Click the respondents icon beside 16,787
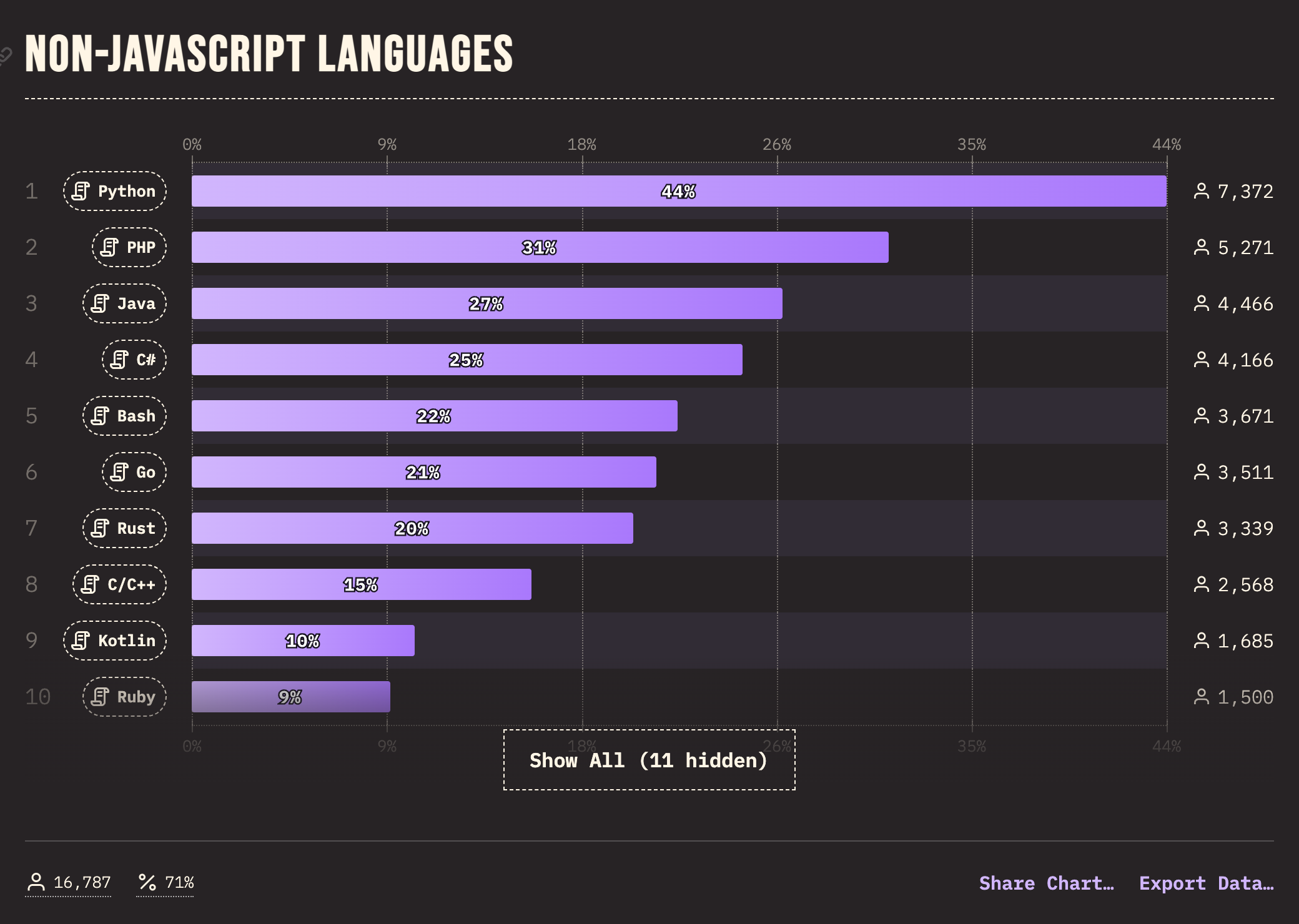Screen dimensions: 1299x924 coord(36,882)
